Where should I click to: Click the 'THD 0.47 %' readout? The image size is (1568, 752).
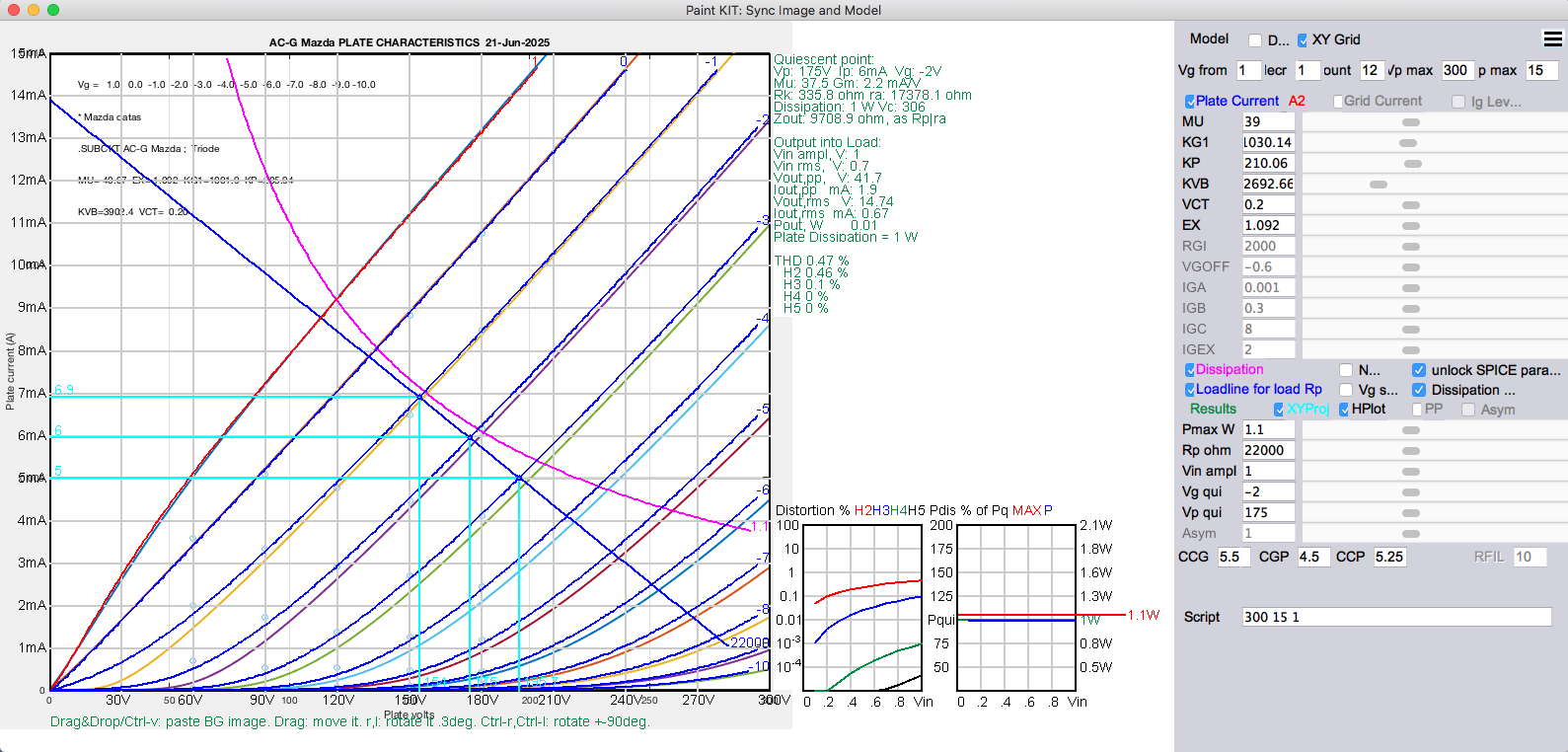(811, 262)
